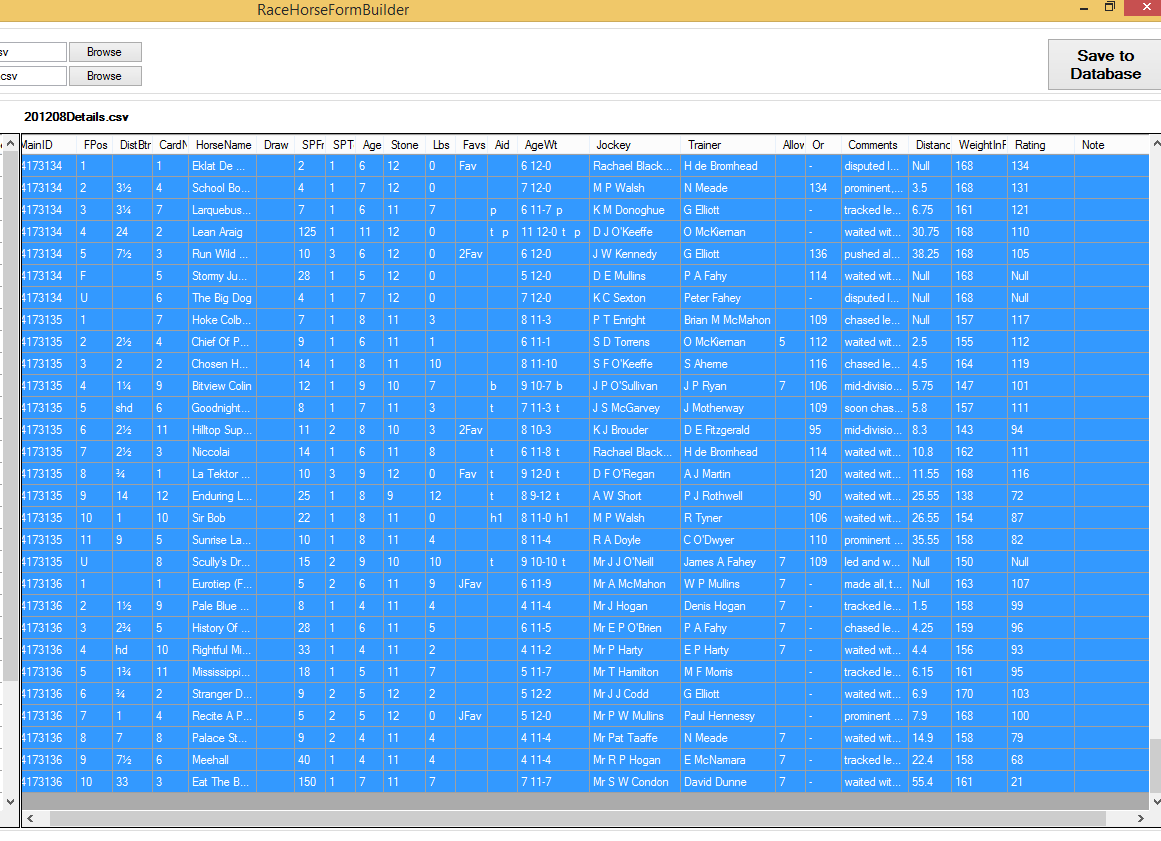
Task: Click the Save to Database button
Action: click(1102, 64)
